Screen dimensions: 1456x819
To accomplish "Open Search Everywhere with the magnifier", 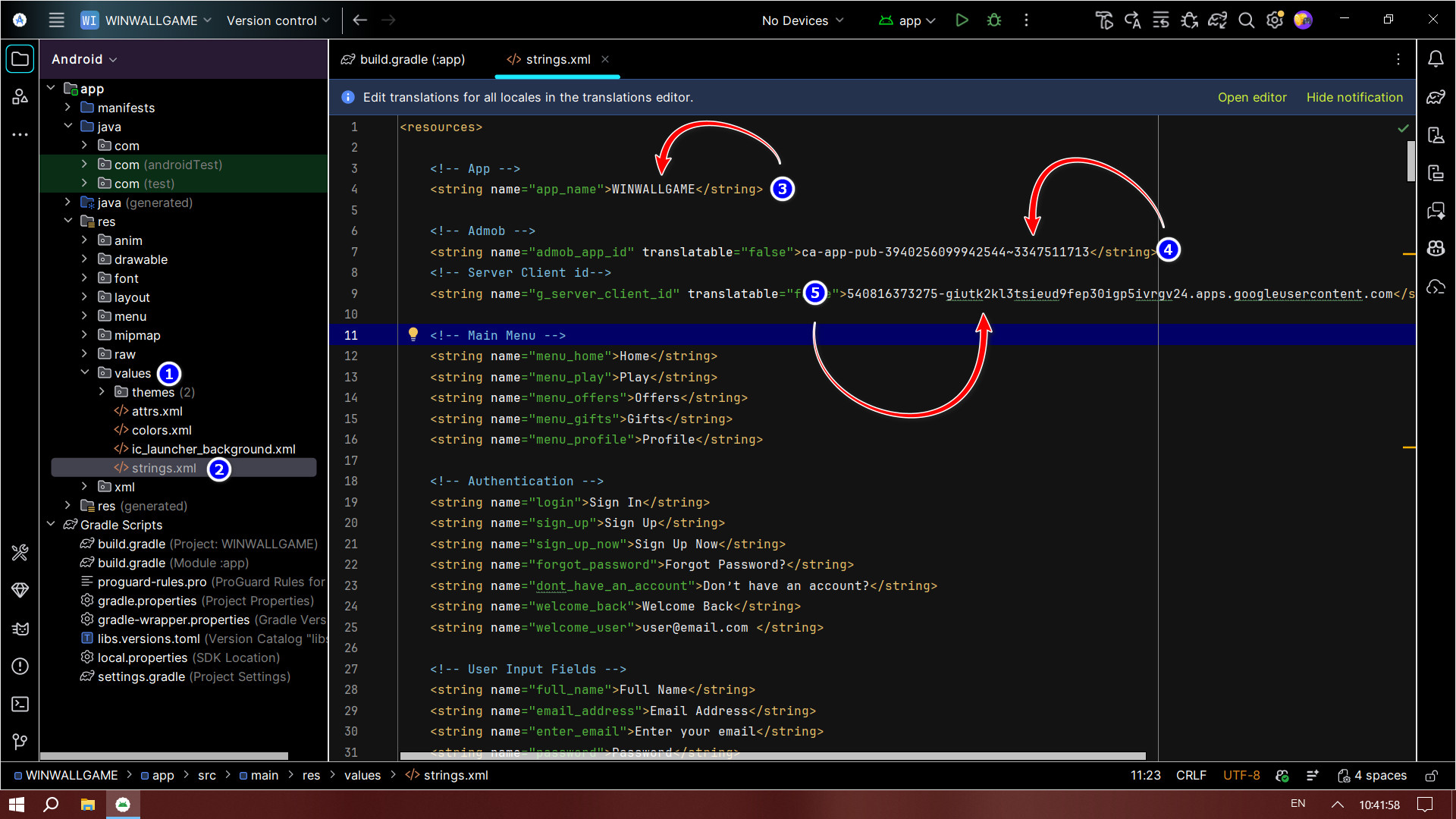I will click(x=1246, y=20).
